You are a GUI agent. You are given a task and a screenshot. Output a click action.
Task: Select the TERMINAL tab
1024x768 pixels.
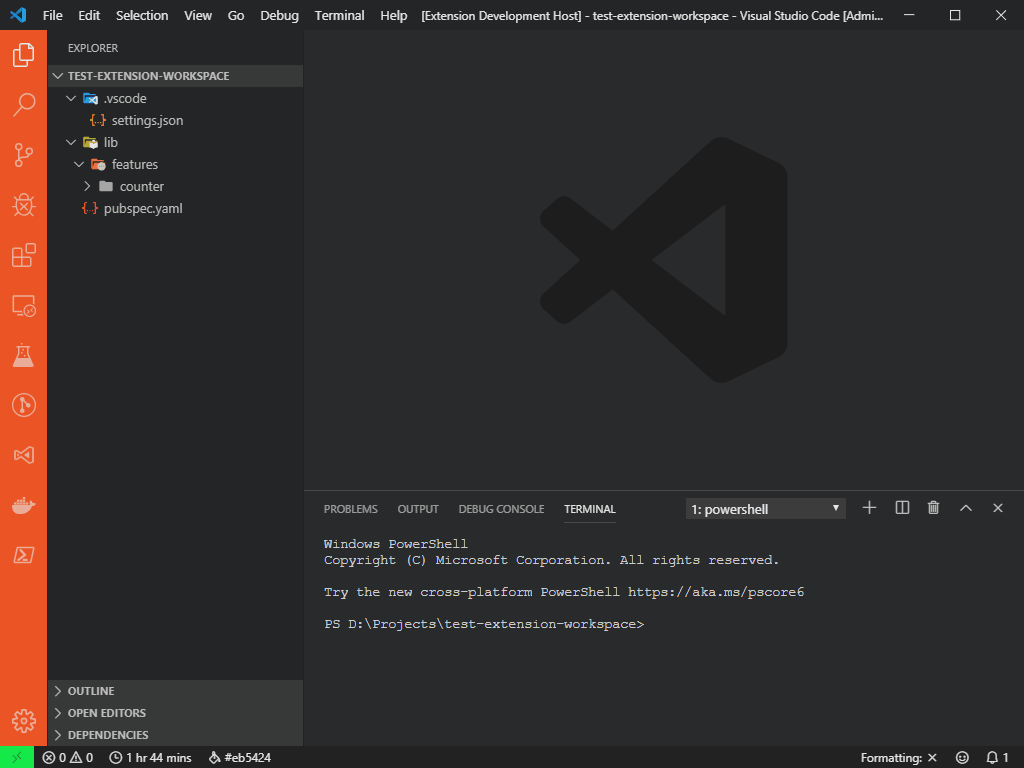[590, 509]
